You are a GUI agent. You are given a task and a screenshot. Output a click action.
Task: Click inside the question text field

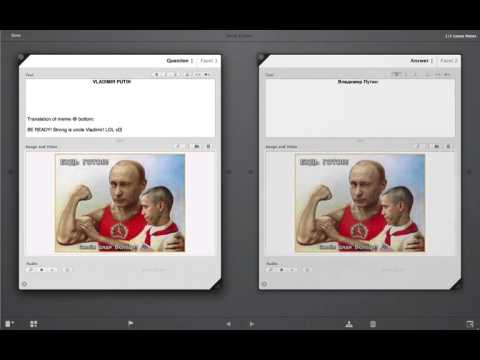pyautogui.click(x=120, y=107)
